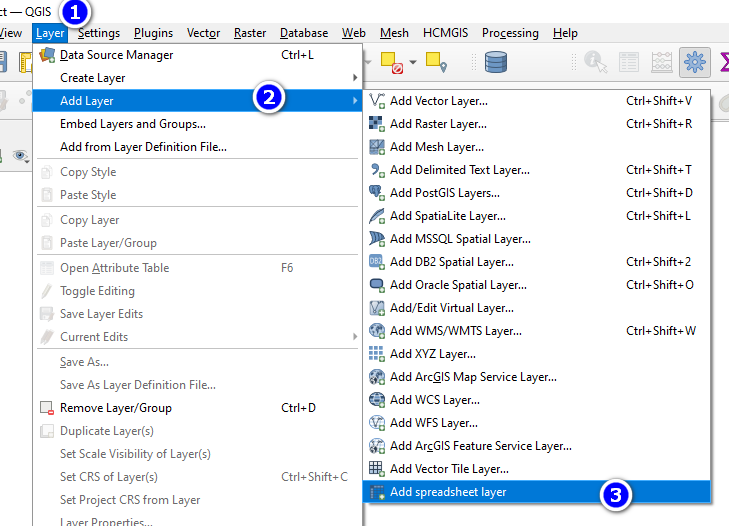Select Add from Layer Definition File
This screenshot has width=729, height=526.
tap(197, 147)
